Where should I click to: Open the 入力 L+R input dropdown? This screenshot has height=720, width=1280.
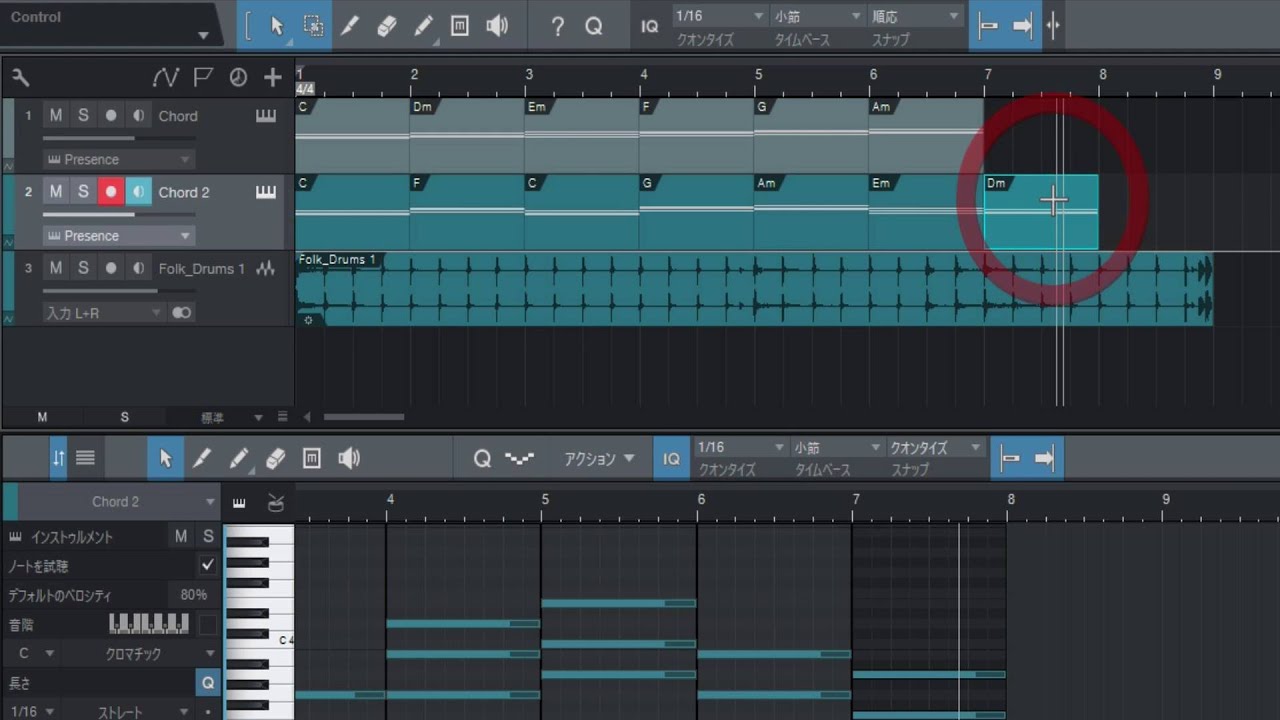[103, 313]
